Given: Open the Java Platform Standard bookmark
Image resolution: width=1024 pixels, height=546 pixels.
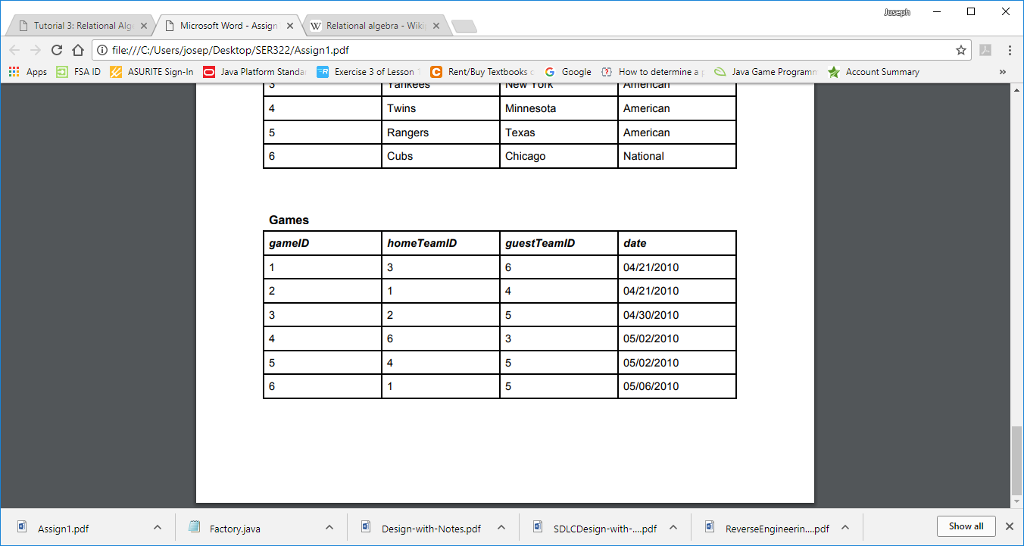Looking at the screenshot, I should point(255,72).
